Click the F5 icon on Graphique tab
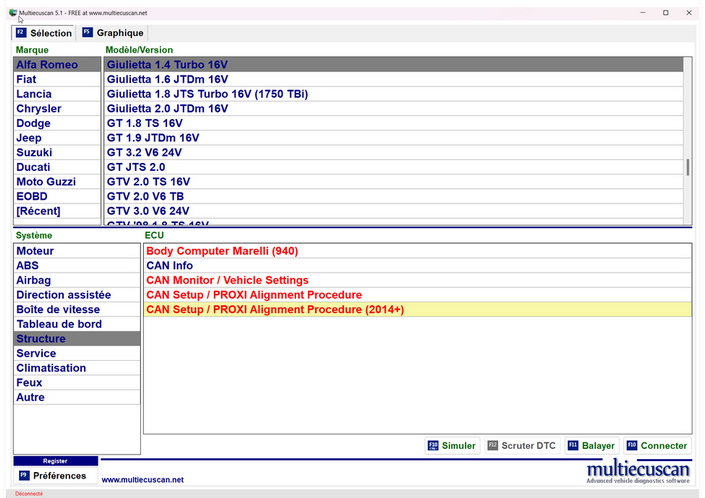Screen dimensions: 705x498 tap(87, 32)
